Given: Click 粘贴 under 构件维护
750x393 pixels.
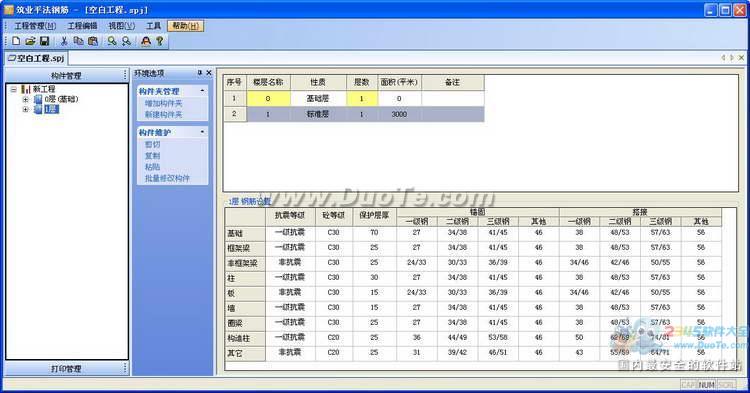Looking at the screenshot, I should [x=153, y=167].
